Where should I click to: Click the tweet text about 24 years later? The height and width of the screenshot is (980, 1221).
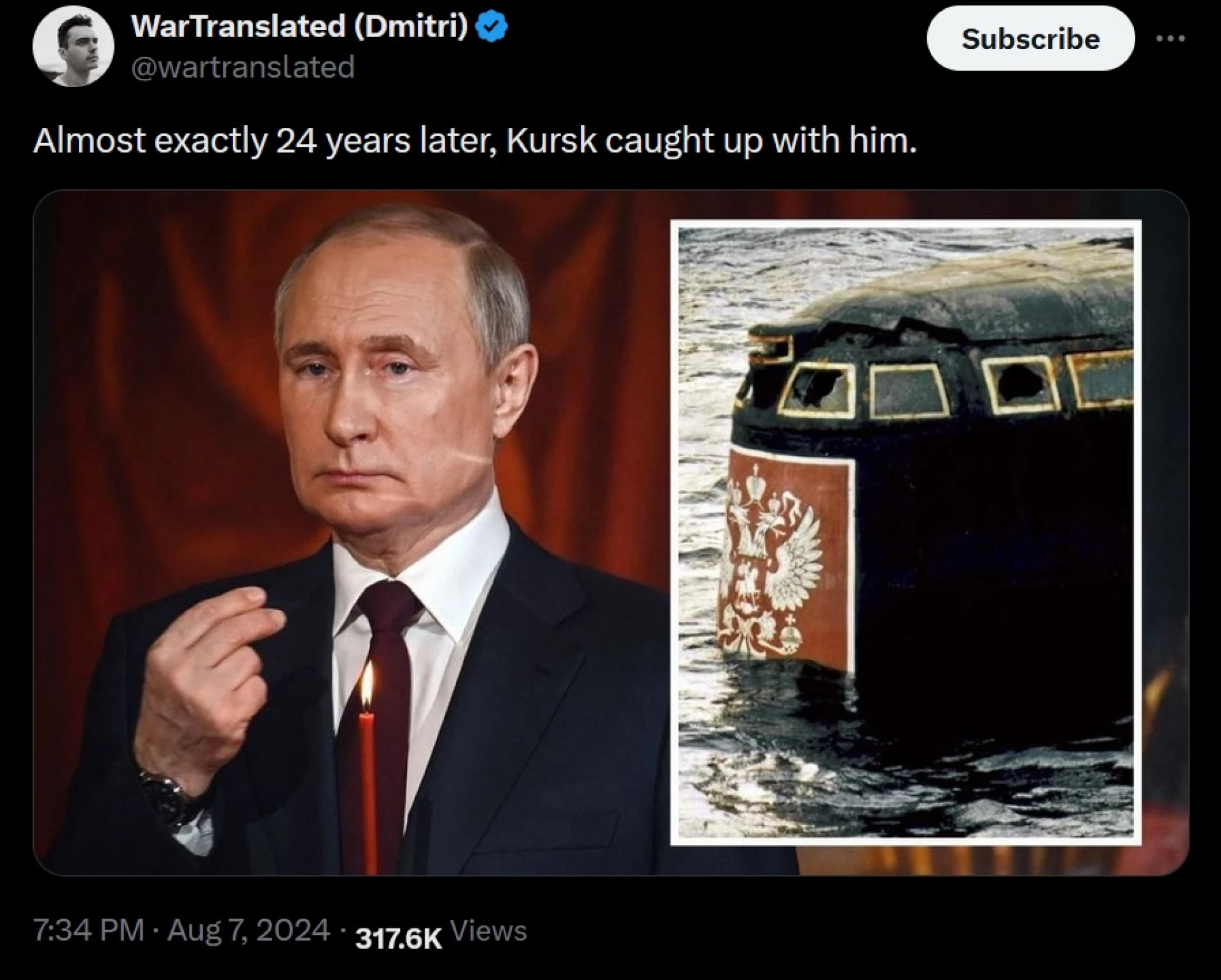(475, 141)
